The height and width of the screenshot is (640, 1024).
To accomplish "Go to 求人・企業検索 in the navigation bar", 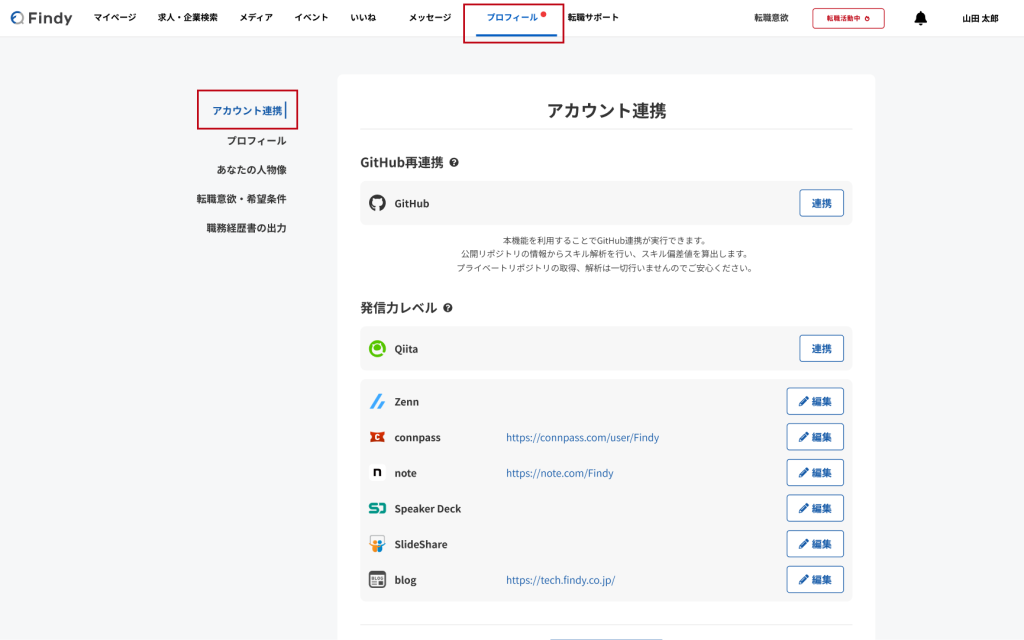I will 187,18.
